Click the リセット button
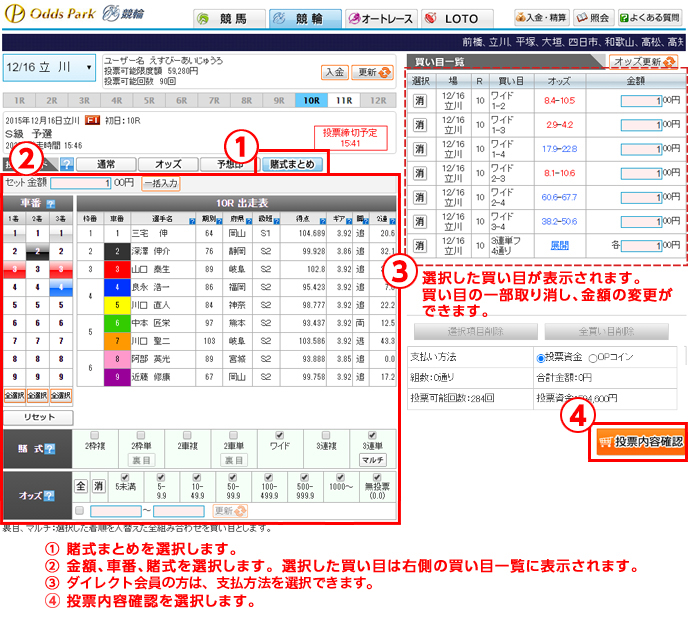 click(x=39, y=418)
